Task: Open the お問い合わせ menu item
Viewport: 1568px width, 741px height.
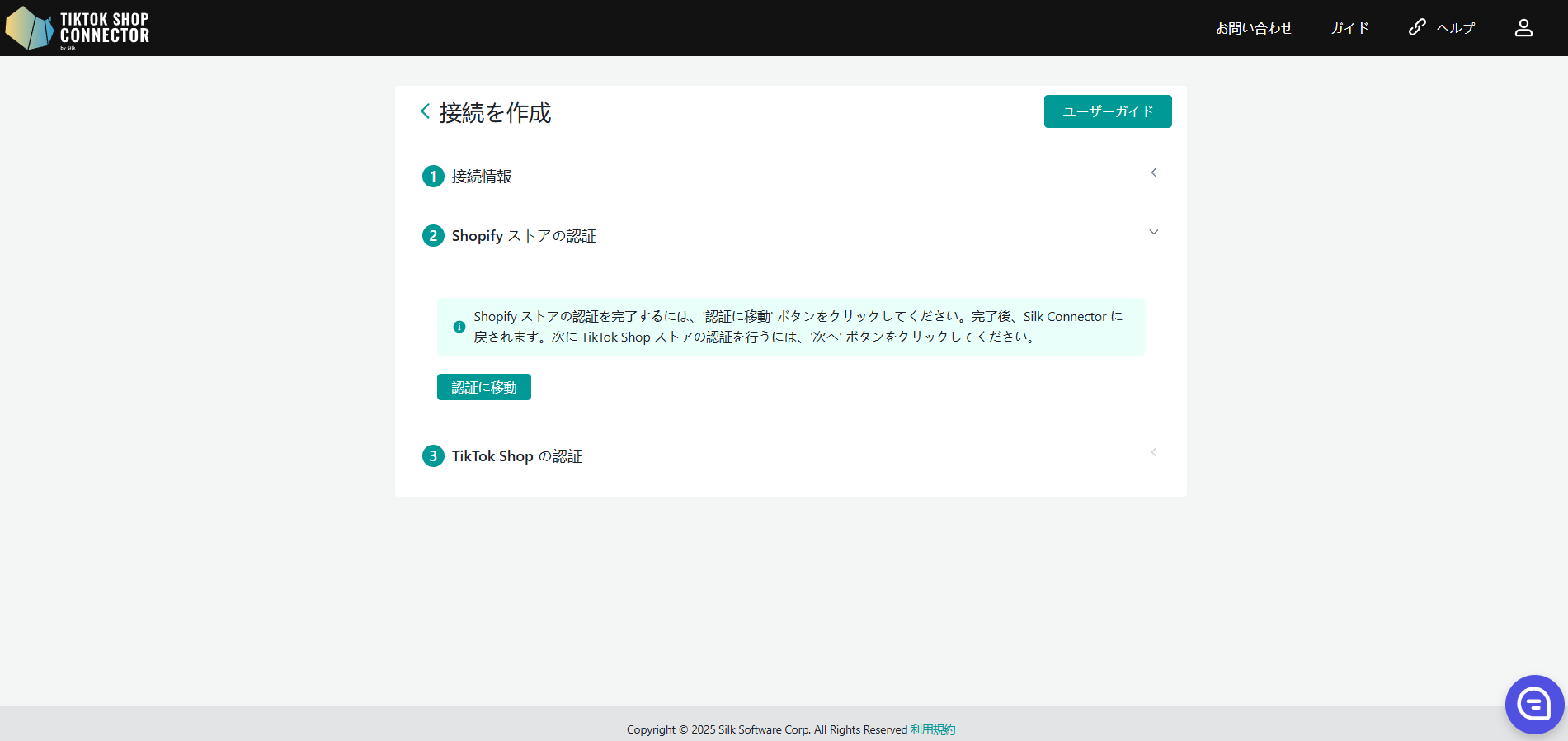Action: (x=1254, y=28)
